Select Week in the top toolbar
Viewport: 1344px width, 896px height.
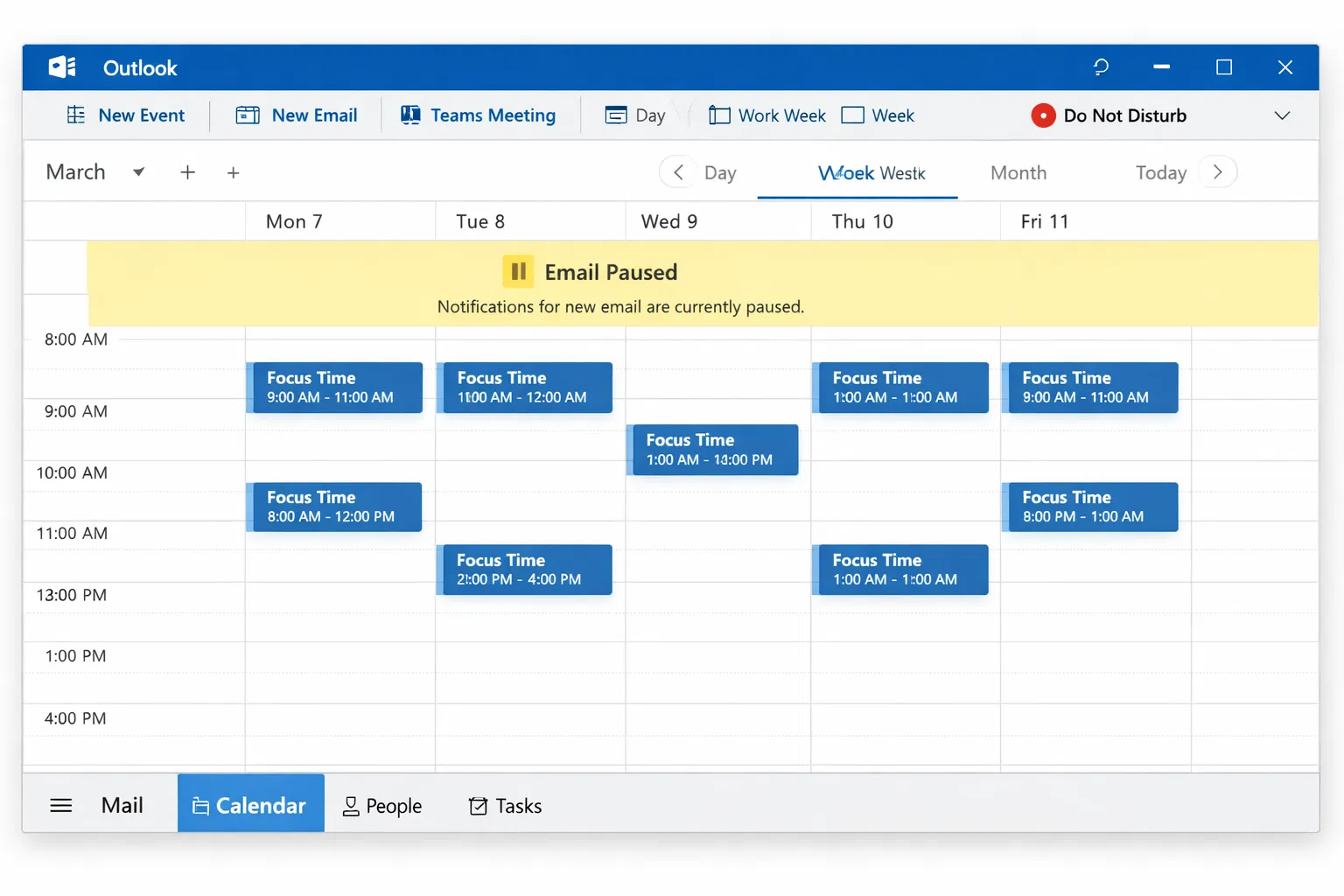click(878, 115)
